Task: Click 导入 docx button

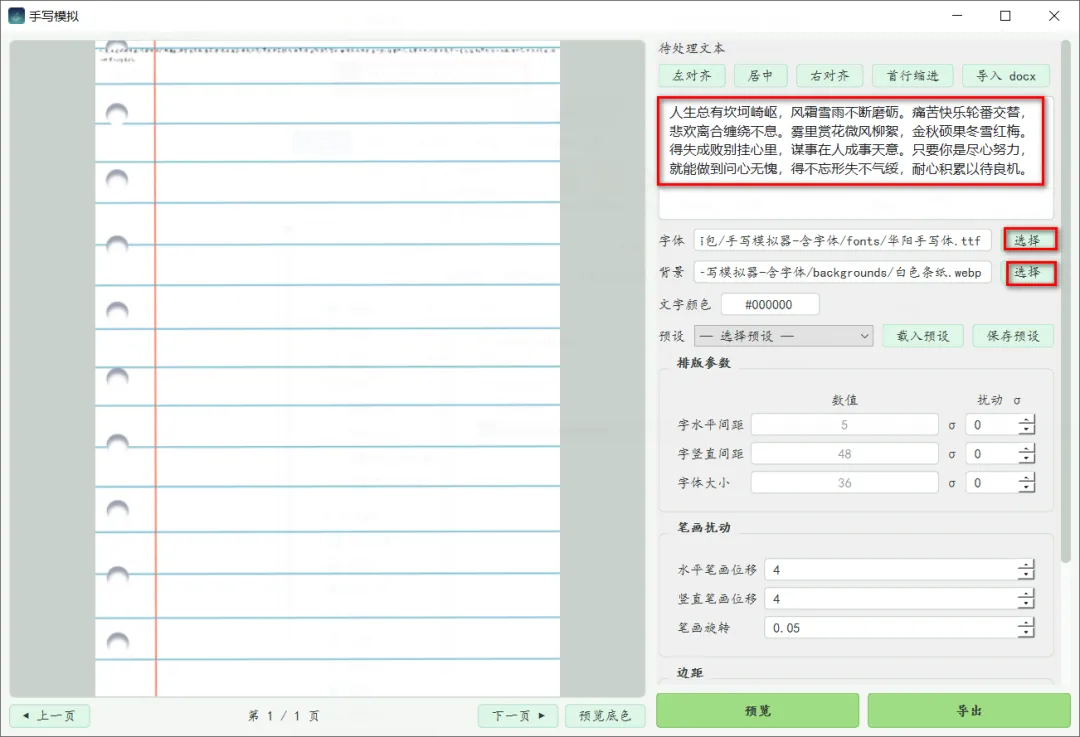Action: point(1006,76)
